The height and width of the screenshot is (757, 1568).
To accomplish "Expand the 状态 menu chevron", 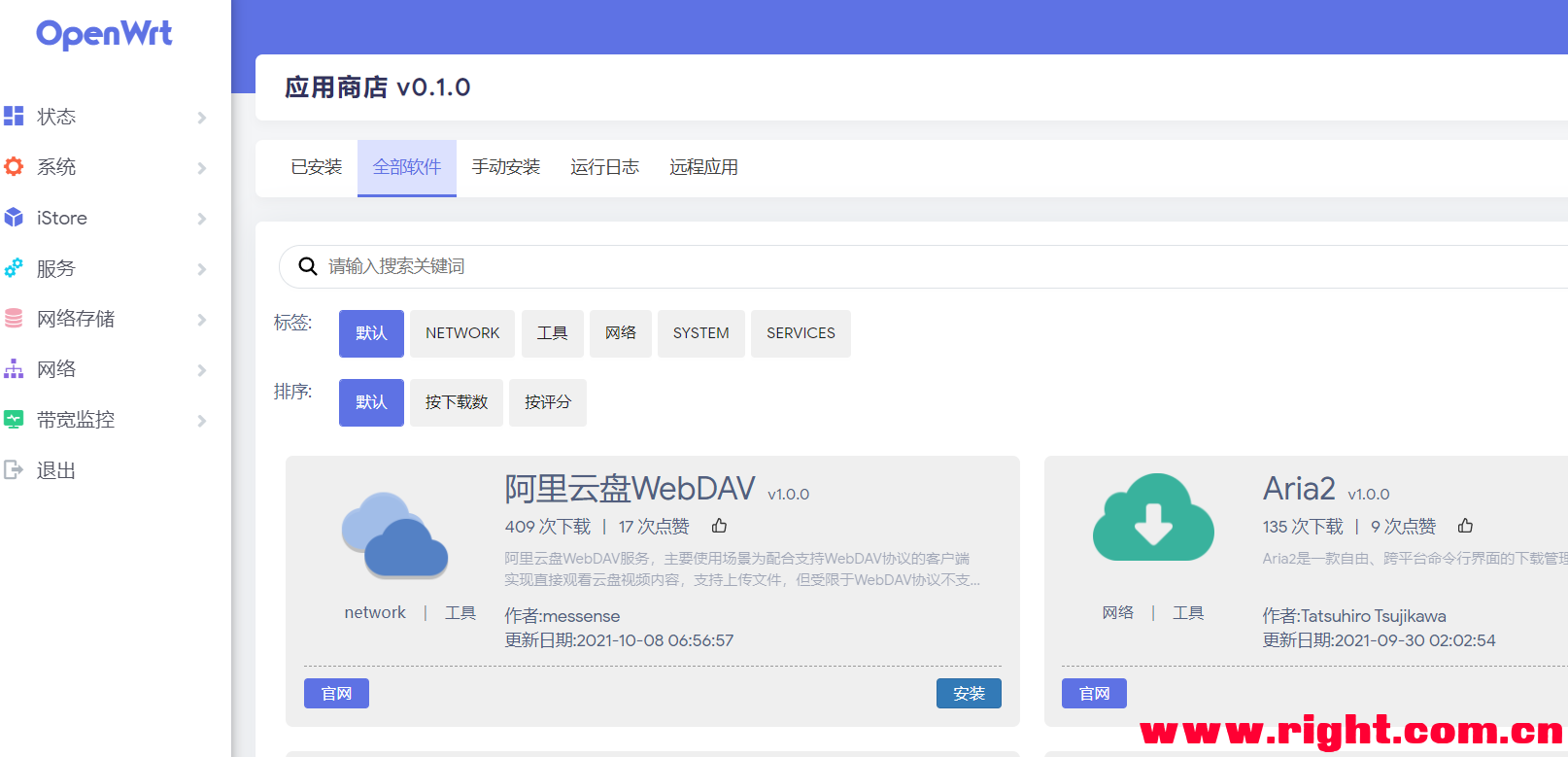I will (x=202, y=118).
